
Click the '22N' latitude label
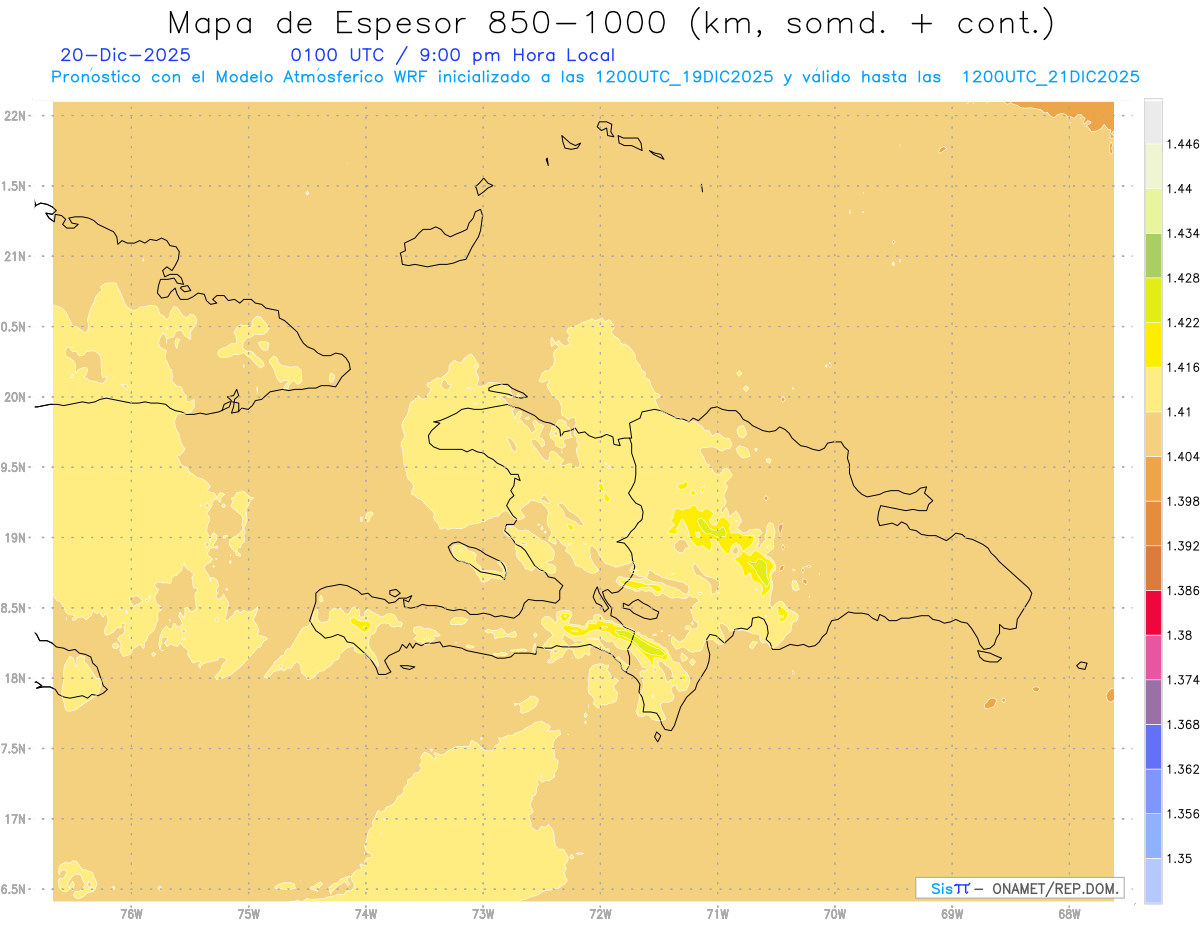15,116
